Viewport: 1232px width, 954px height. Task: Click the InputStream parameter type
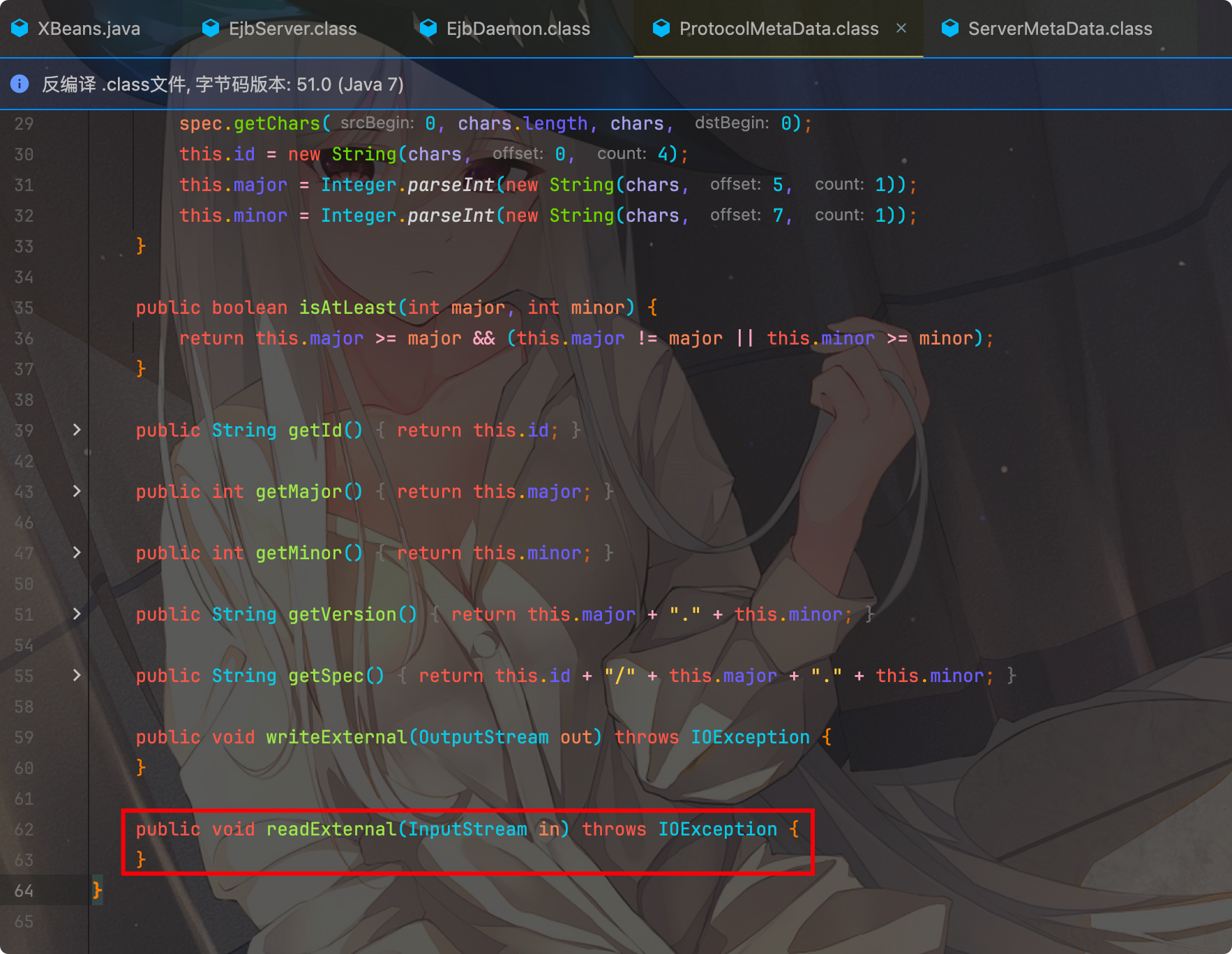point(467,829)
